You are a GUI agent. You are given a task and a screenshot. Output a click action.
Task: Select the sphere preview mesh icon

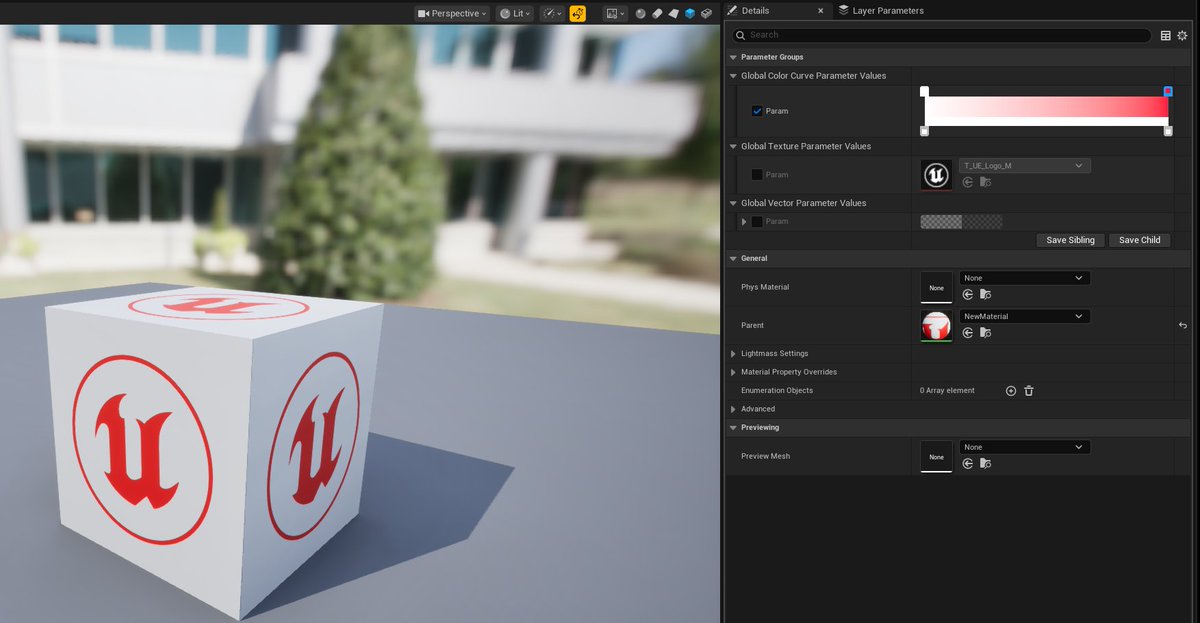pos(641,13)
